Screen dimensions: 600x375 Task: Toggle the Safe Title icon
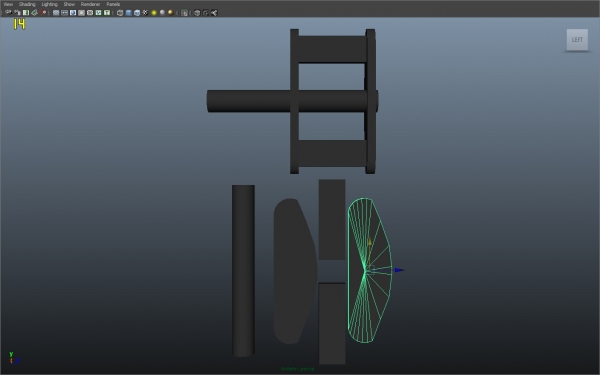tap(107, 13)
